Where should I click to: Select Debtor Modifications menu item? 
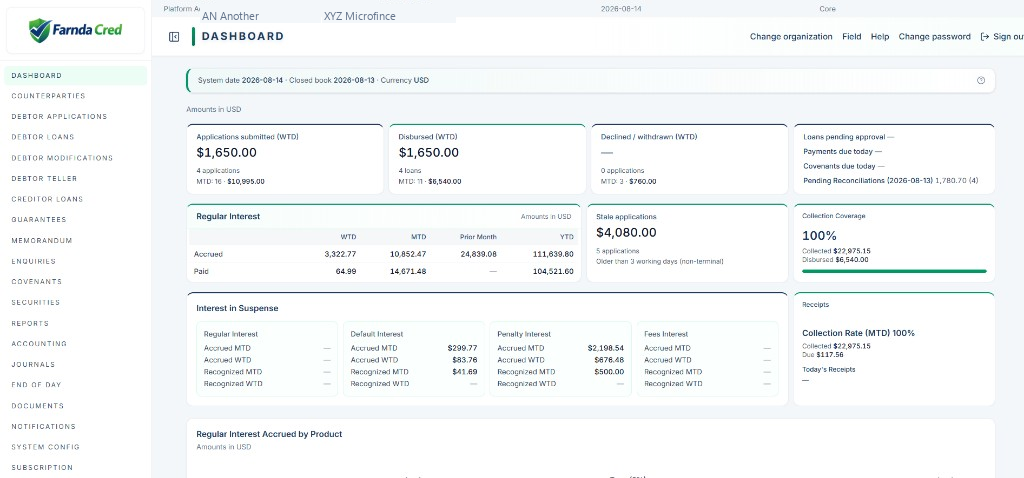tap(75, 158)
